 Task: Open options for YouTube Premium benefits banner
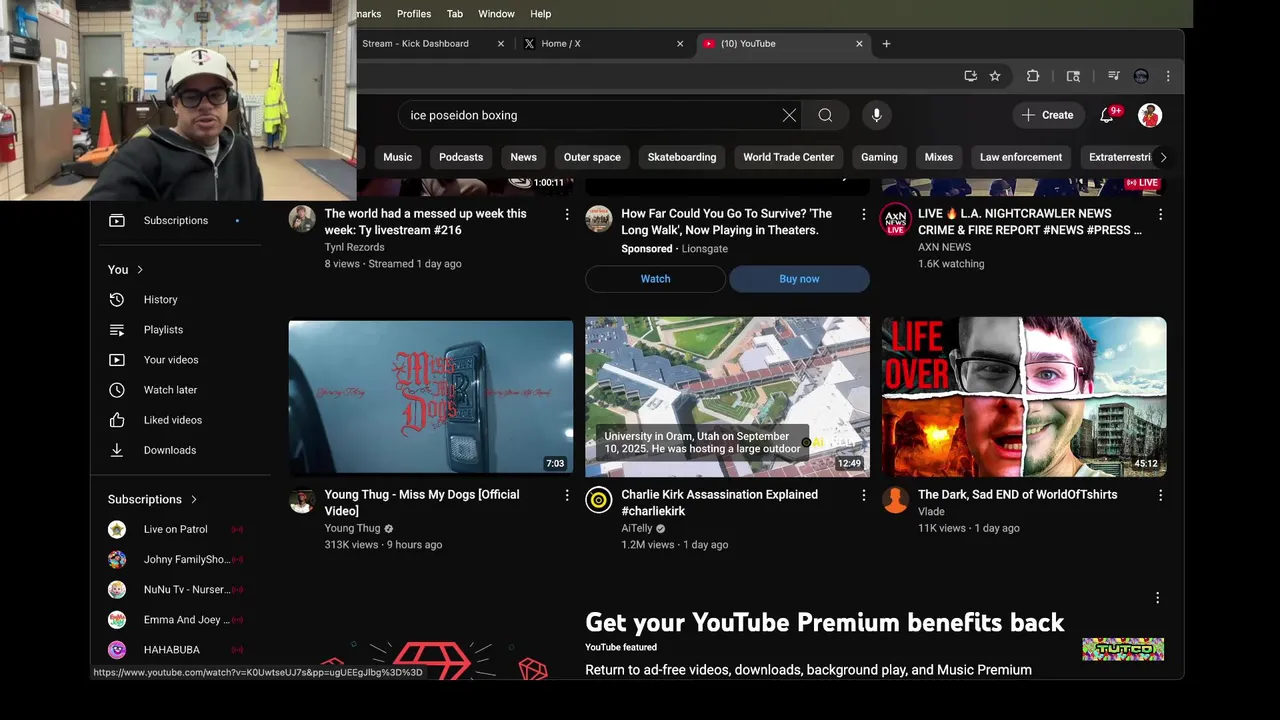pyautogui.click(x=1157, y=598)
